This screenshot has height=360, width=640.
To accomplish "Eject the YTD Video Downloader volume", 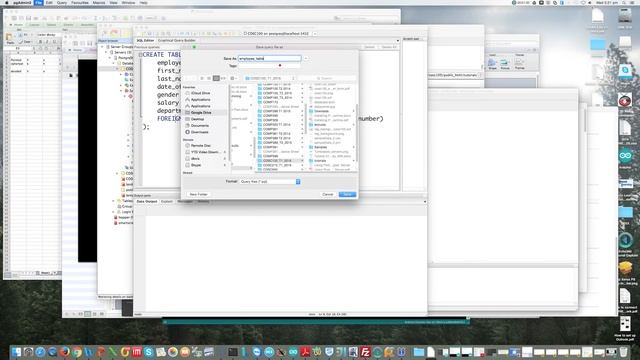I will coord(224,152).
